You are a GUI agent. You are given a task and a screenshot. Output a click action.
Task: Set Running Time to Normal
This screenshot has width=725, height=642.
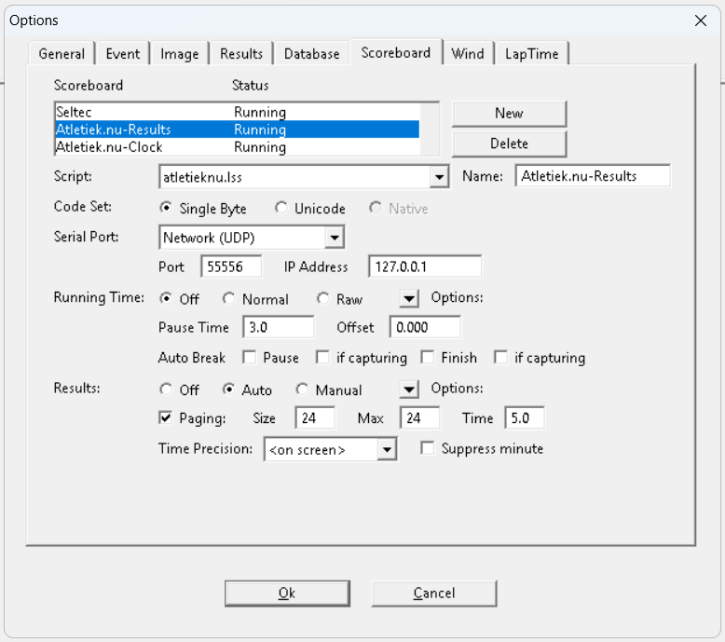pyautogui.click(x=229, y=299)
